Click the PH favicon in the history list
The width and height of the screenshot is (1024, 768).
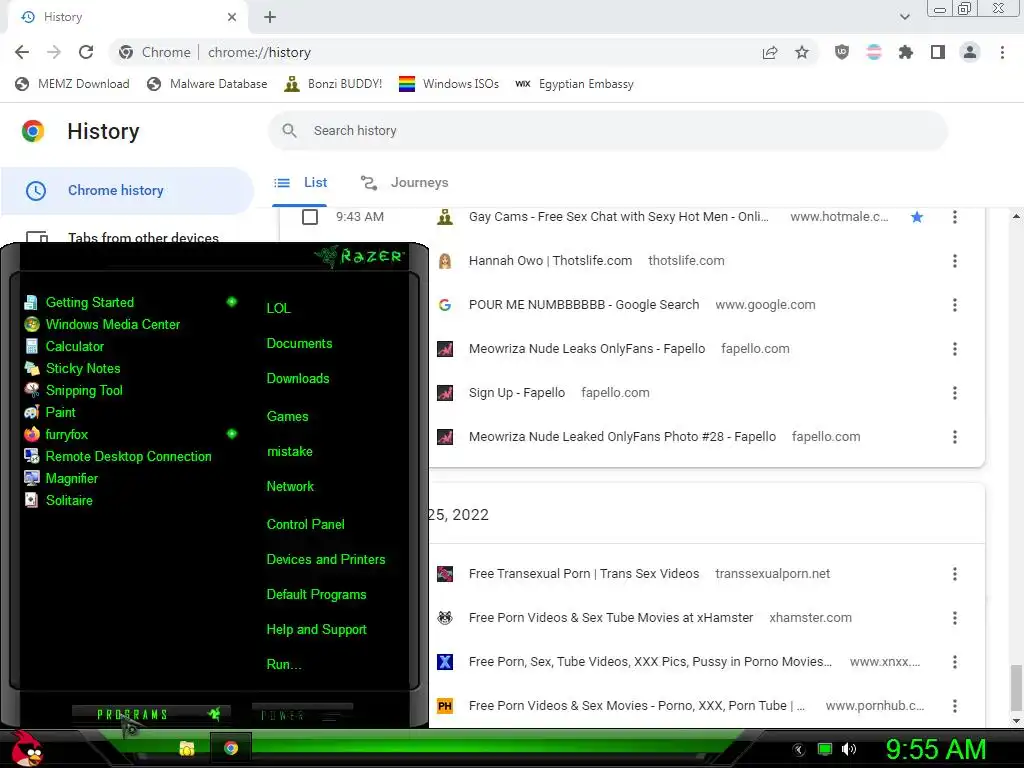click(445, 706)
